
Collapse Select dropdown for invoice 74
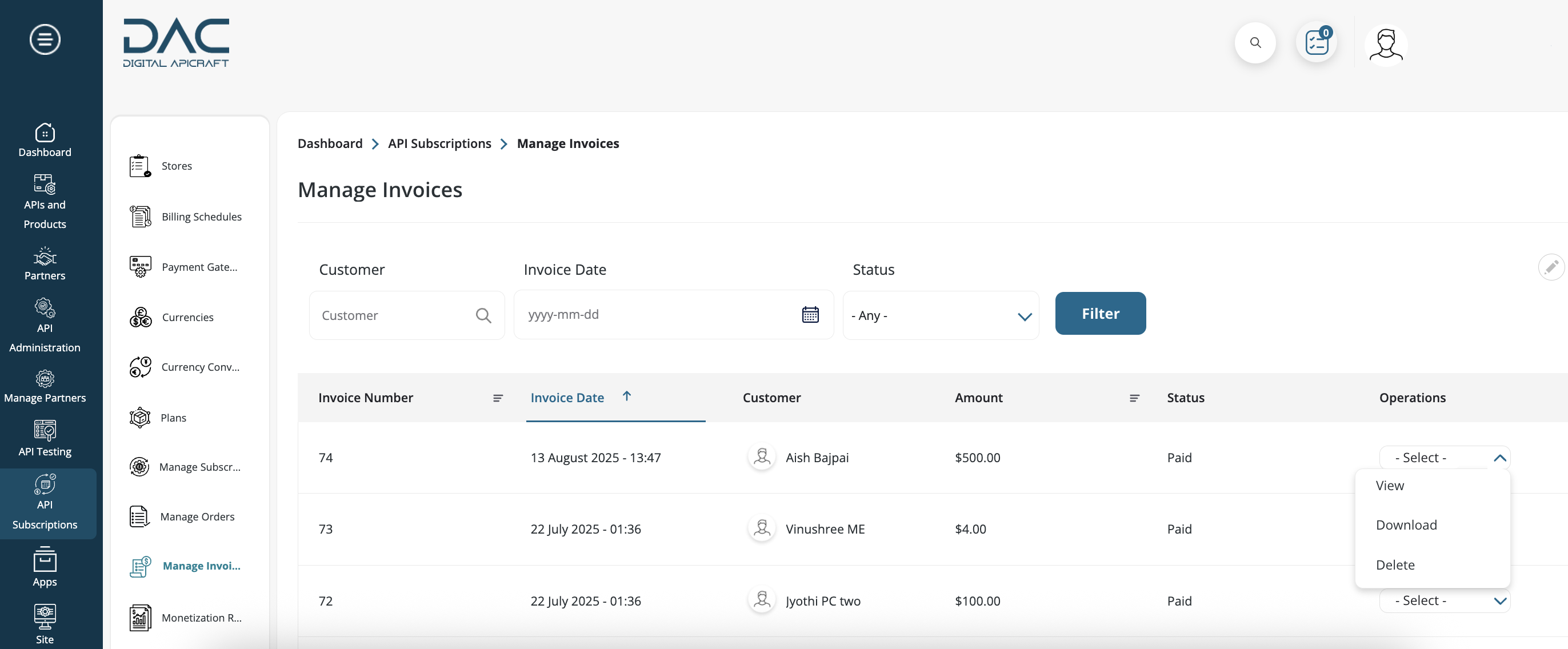[1445, 457]
